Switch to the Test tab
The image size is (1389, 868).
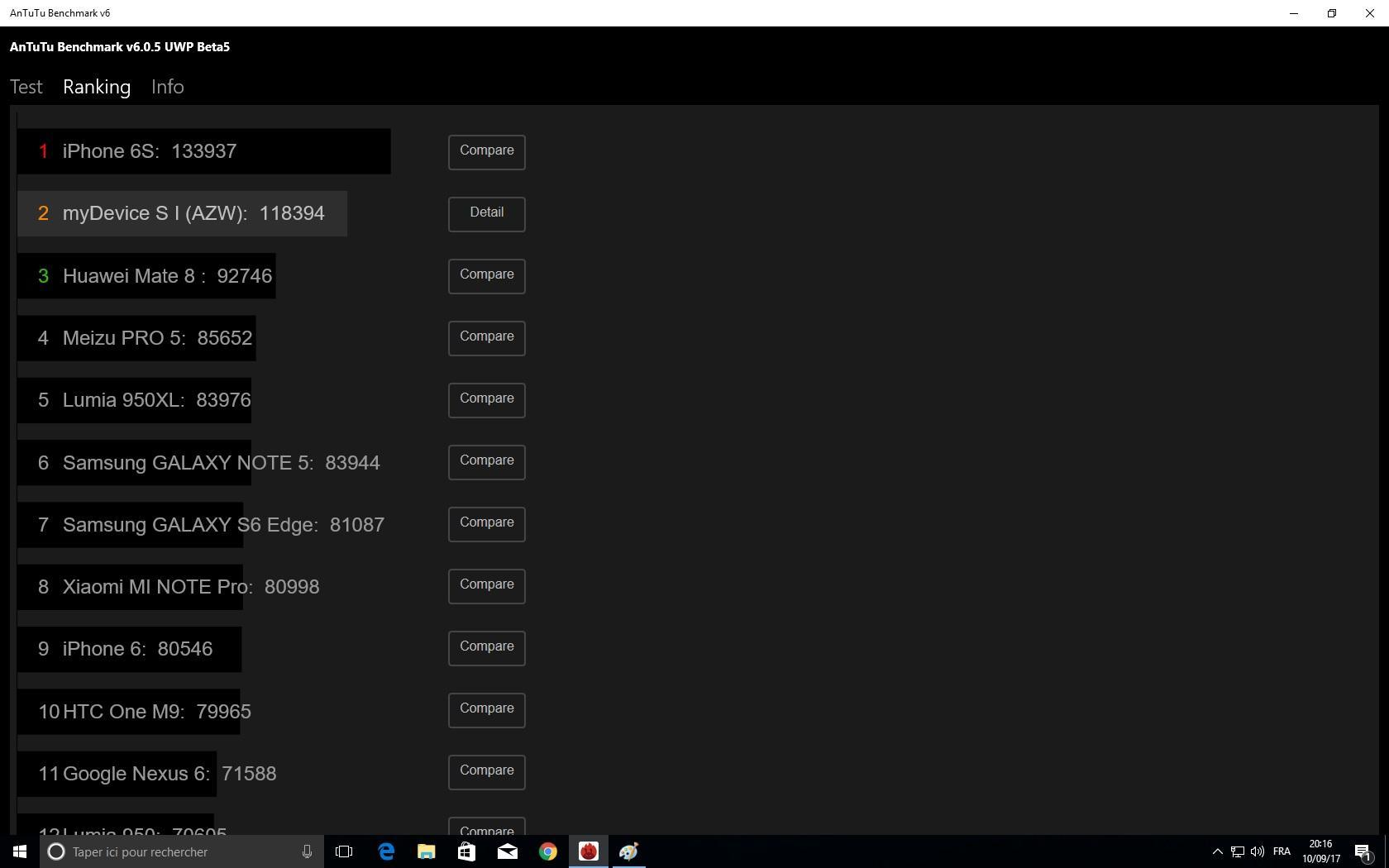pos(26,87)
